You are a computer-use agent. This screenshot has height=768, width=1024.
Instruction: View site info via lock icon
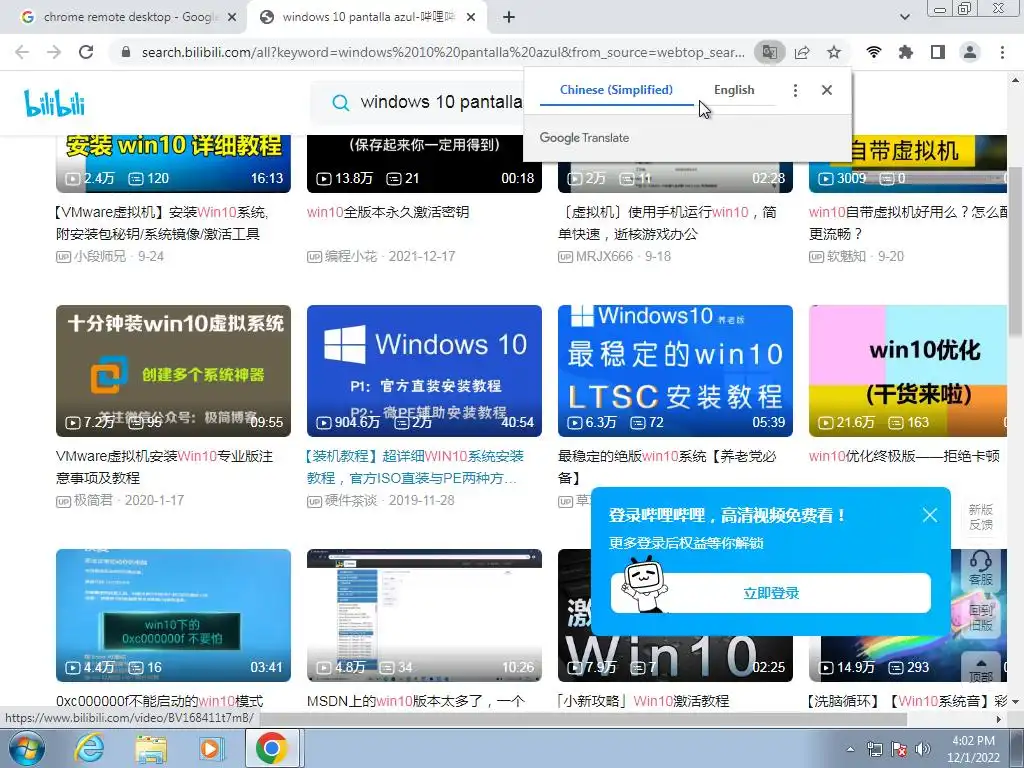(x=126, y=52)
